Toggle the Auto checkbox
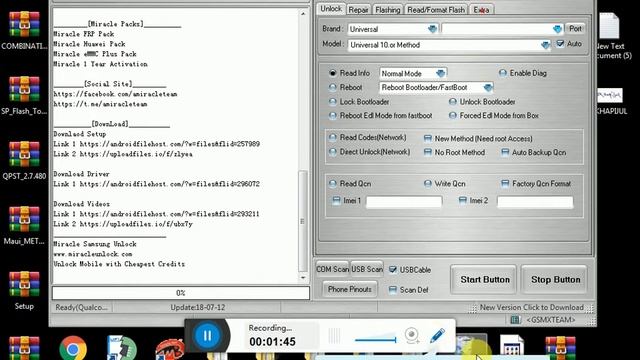Viewport: 640px width, 360px height. click(x=560, y=44)
